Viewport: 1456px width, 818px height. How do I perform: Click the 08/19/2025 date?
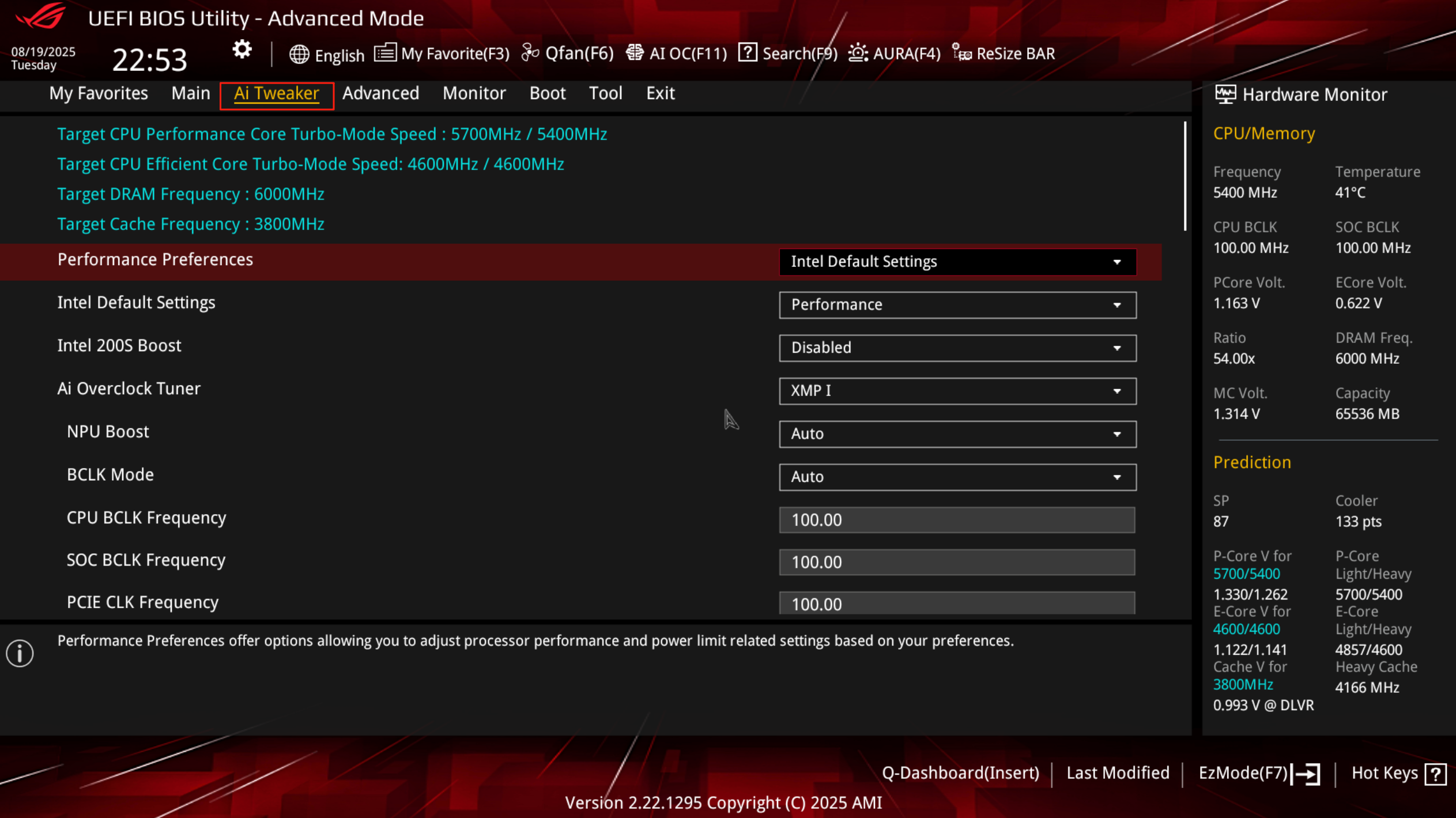coord(43,52)
